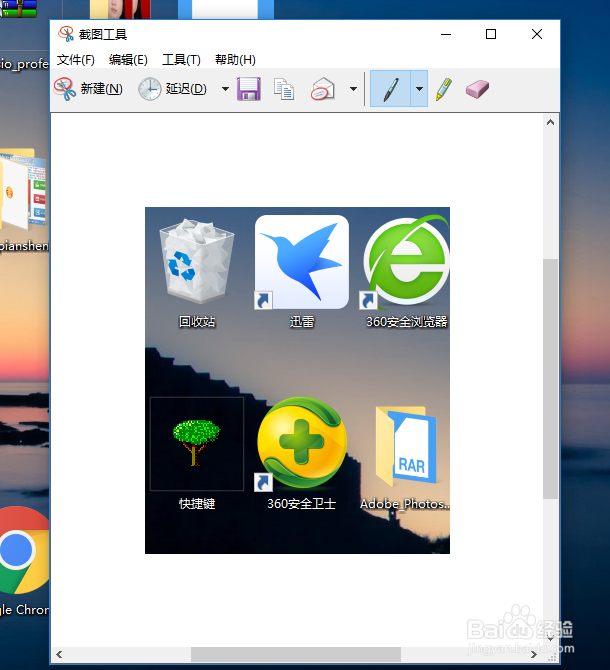The height and width of the screenshot is (670, 610).
Task: Open the 工具(T) menu
Action: [181, 59]
